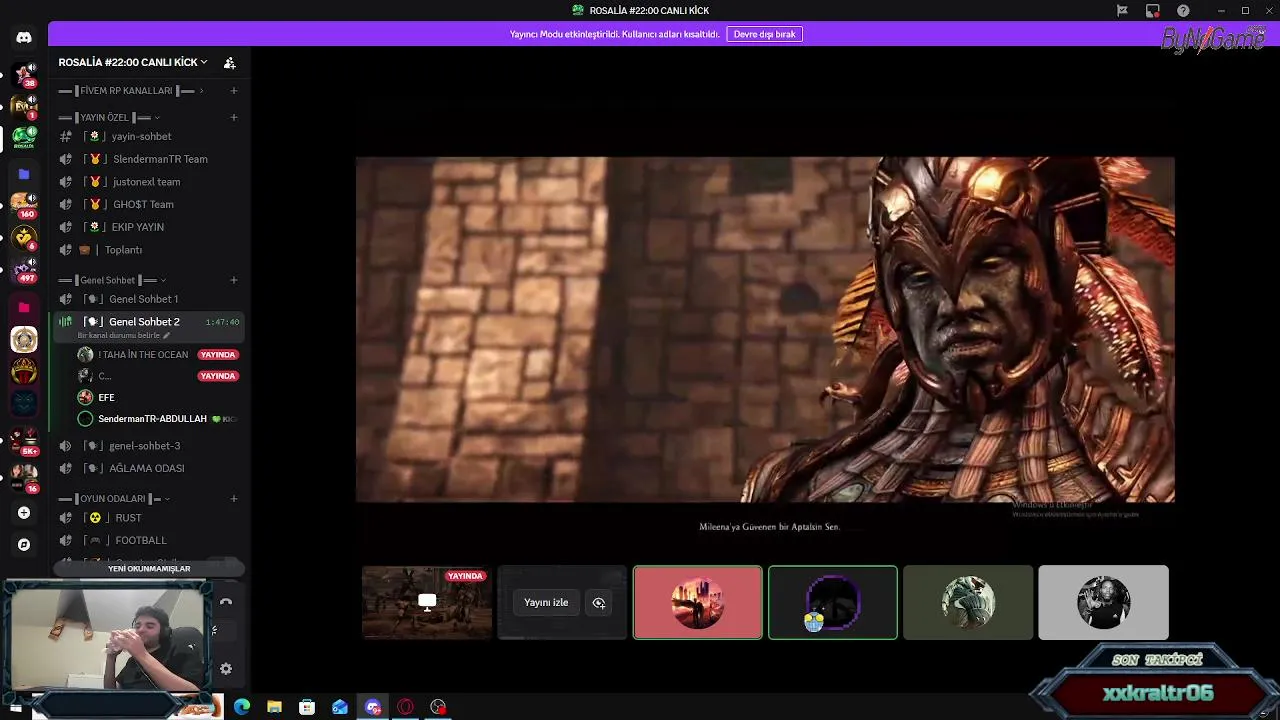Add channel to YAYIN ÖZEL category

234,117
